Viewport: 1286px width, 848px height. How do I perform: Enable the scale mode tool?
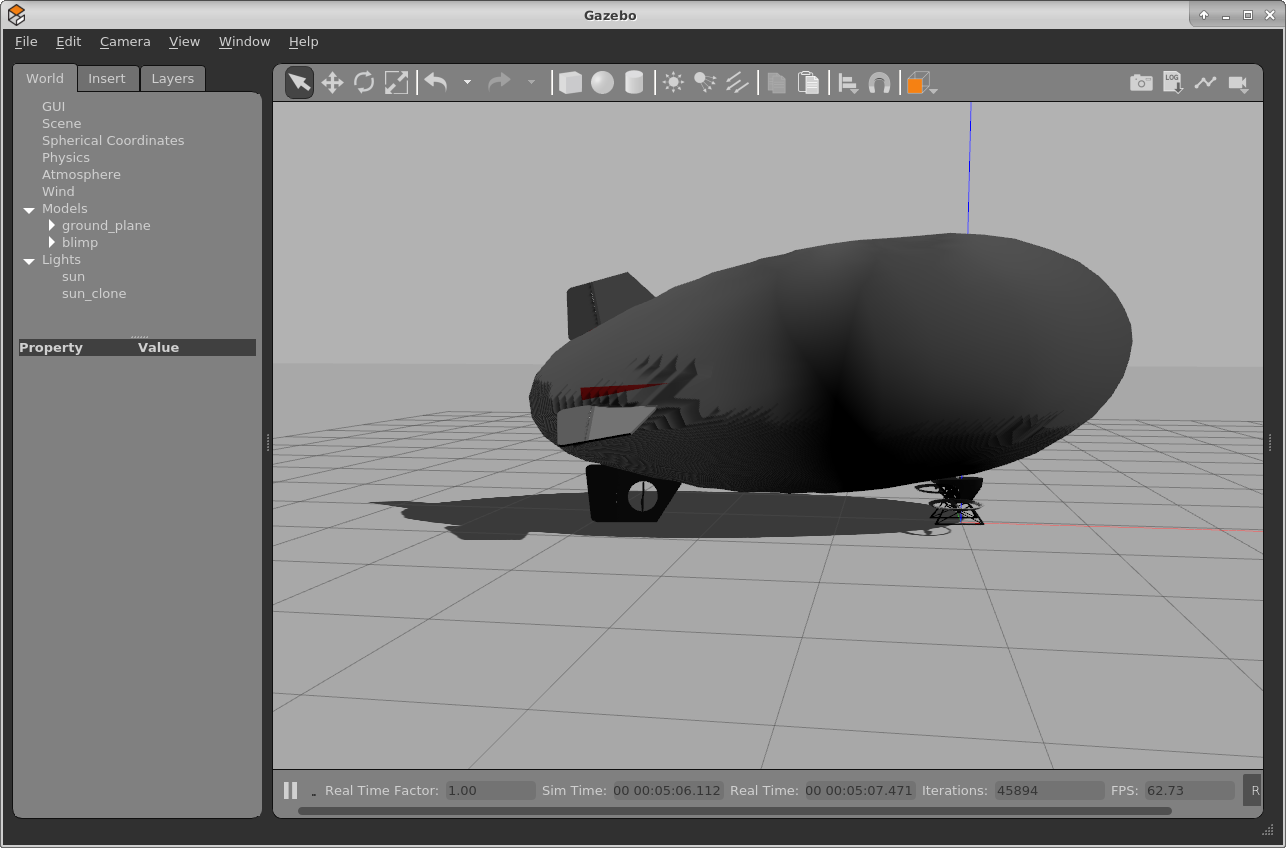pyautogui.click(x=396, y=83)
